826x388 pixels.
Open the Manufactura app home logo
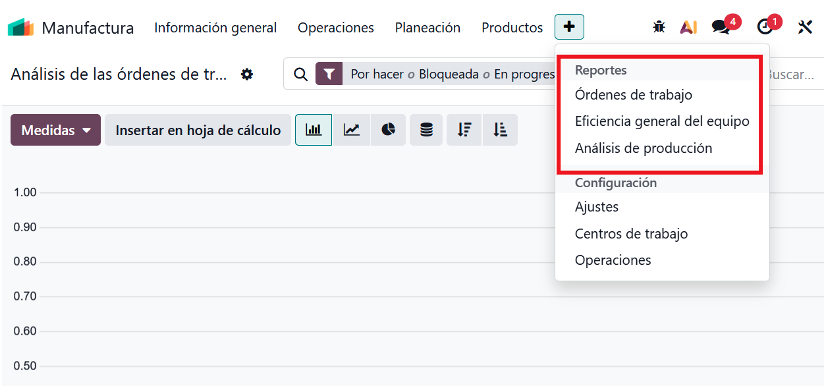coord(21,27)
